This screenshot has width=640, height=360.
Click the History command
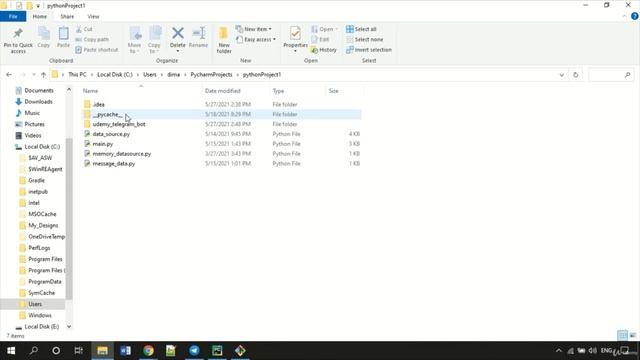tap(324, 50)
